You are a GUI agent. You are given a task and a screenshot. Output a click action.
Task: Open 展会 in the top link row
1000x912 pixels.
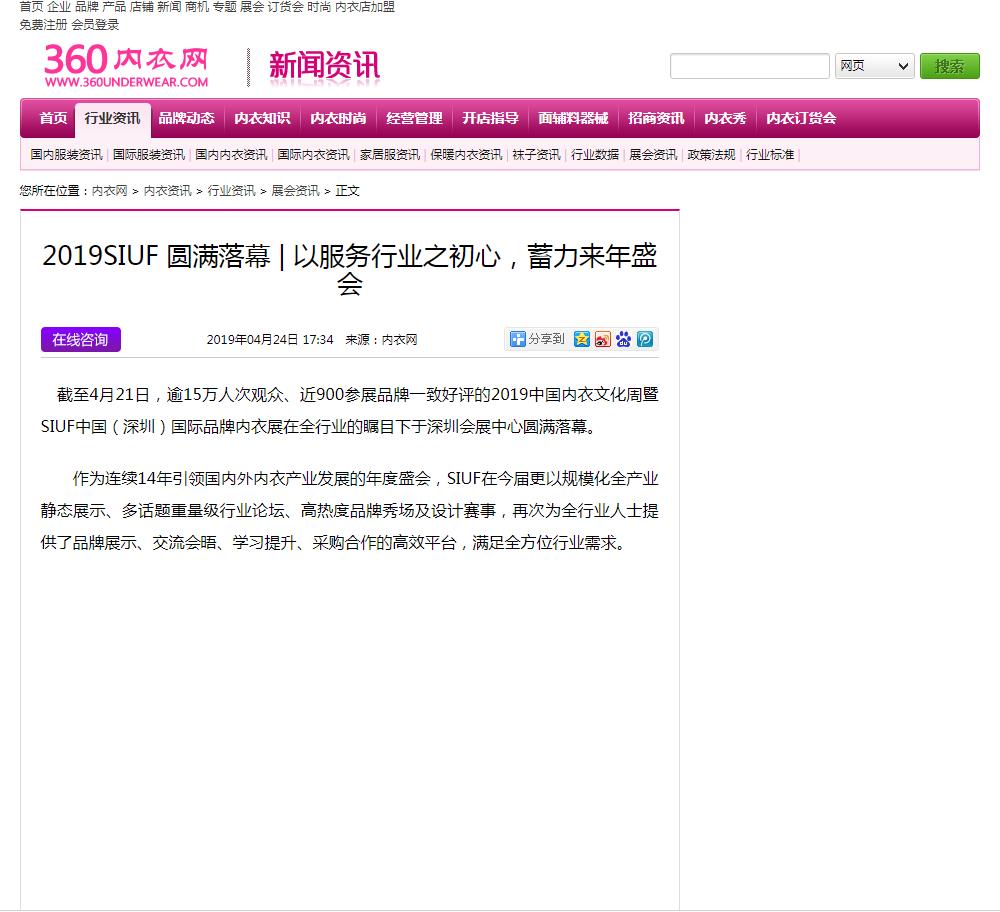tap(252, 7)
